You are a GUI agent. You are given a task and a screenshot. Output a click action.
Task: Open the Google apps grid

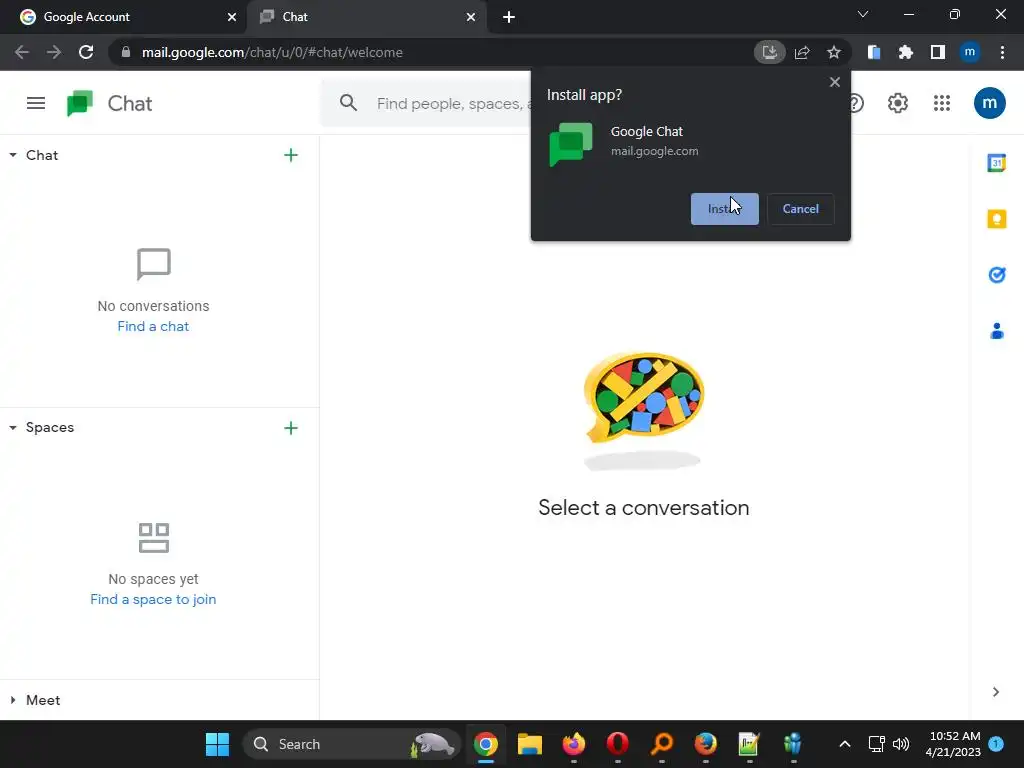coord(942,103)
